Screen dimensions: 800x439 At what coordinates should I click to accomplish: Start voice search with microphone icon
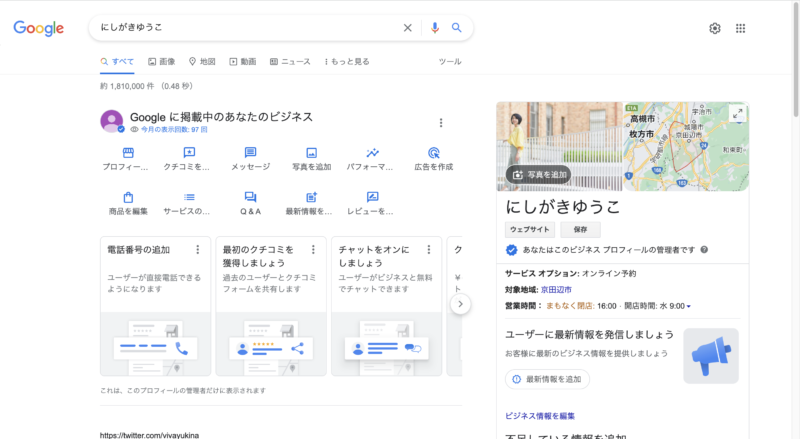(435, 28)
